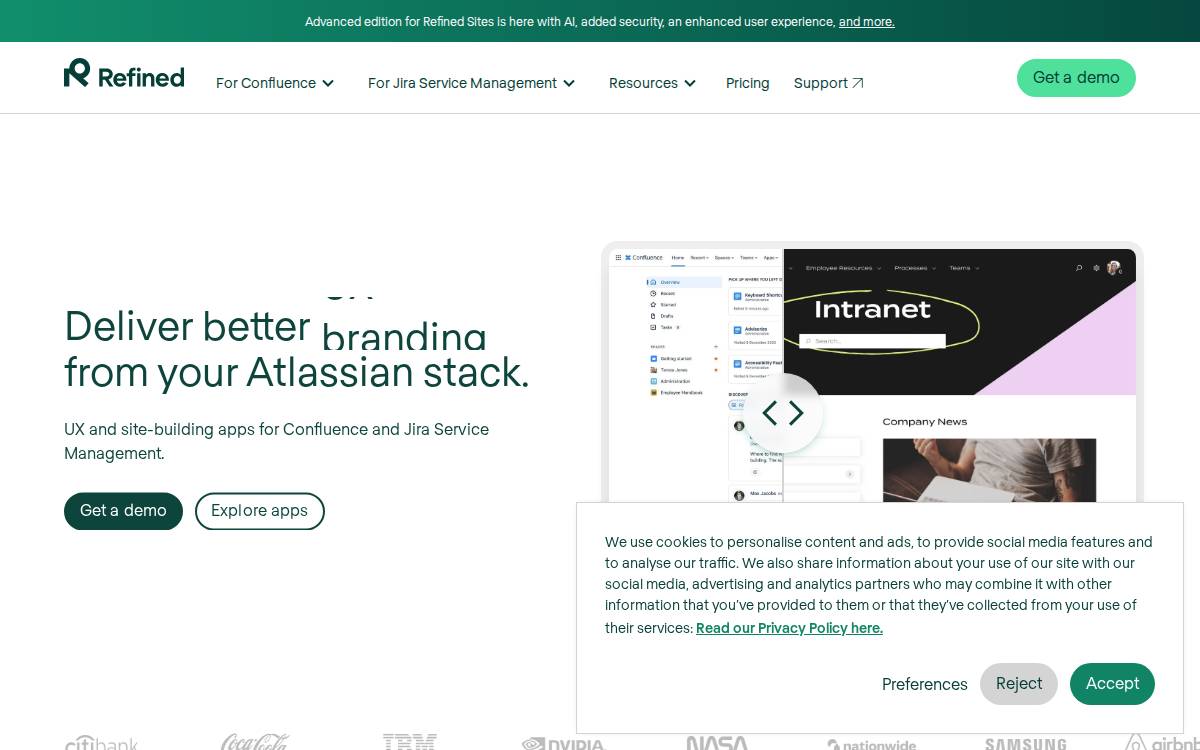Click the Coca-Cola logo
This screenshot has height=750, width=1200.
click(255, 742)
